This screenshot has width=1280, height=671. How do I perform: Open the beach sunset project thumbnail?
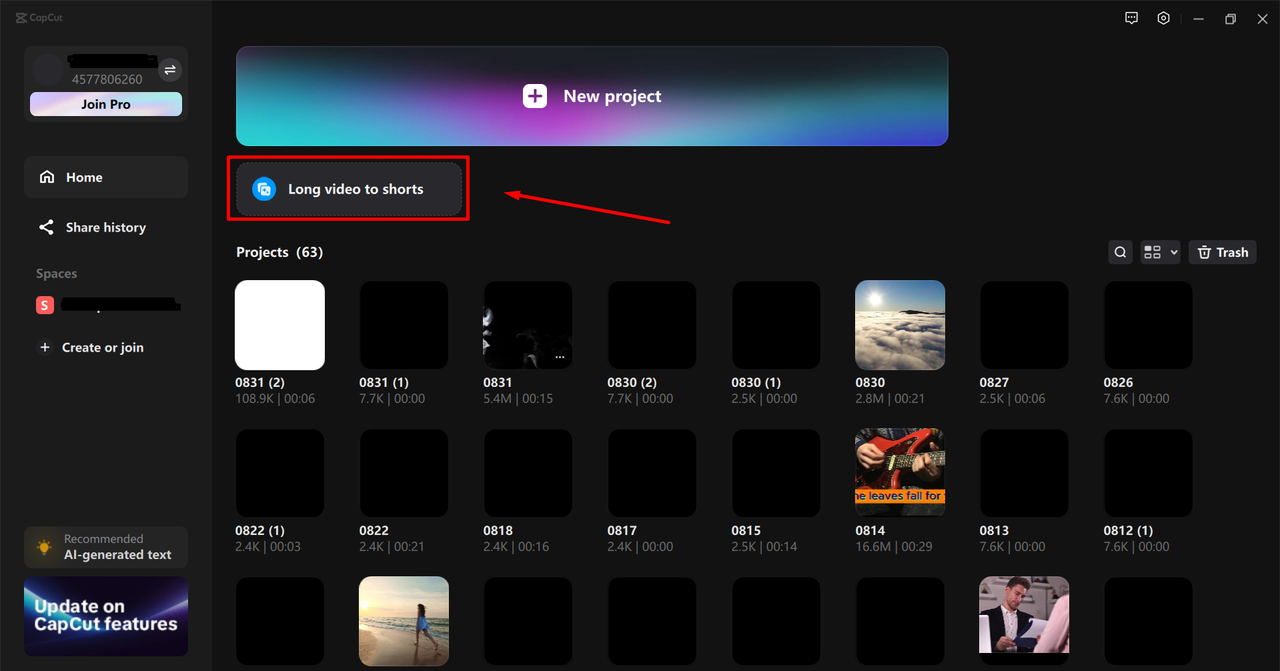(404, 621)
